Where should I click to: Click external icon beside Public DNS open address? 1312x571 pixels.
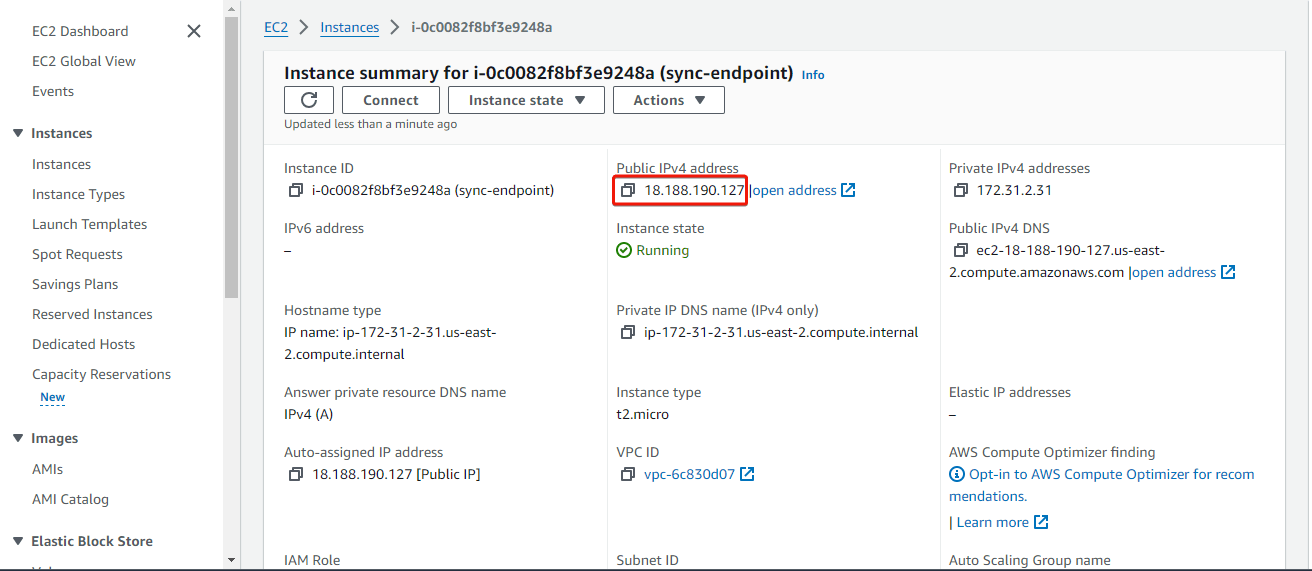(x=1228, y=272)
